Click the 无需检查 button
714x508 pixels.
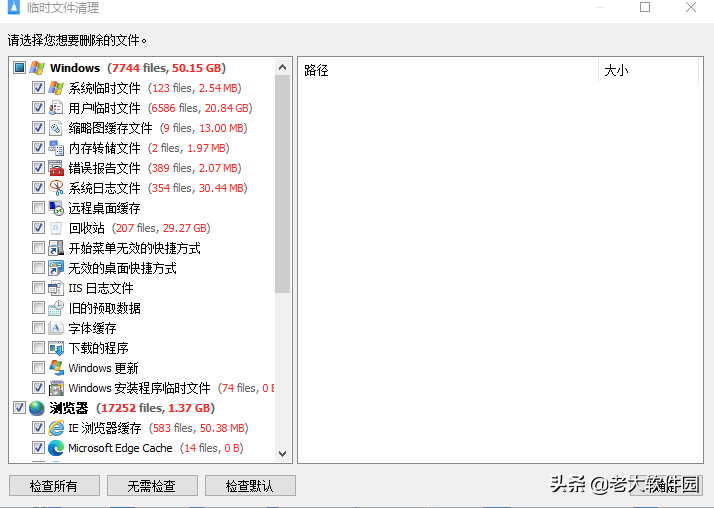coord(151,486)
